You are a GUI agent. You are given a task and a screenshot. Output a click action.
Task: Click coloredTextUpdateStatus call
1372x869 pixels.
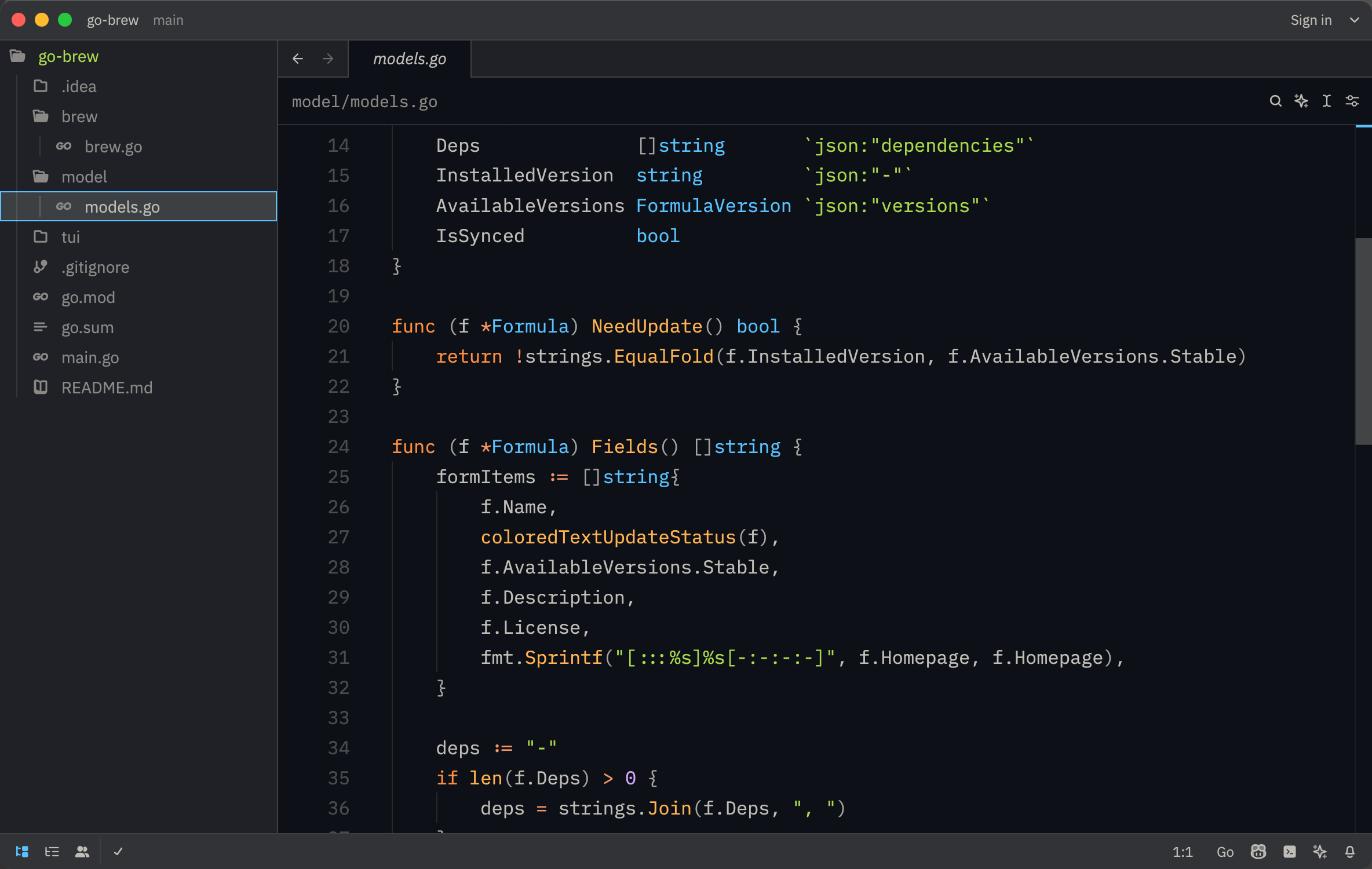pos(608,537)
